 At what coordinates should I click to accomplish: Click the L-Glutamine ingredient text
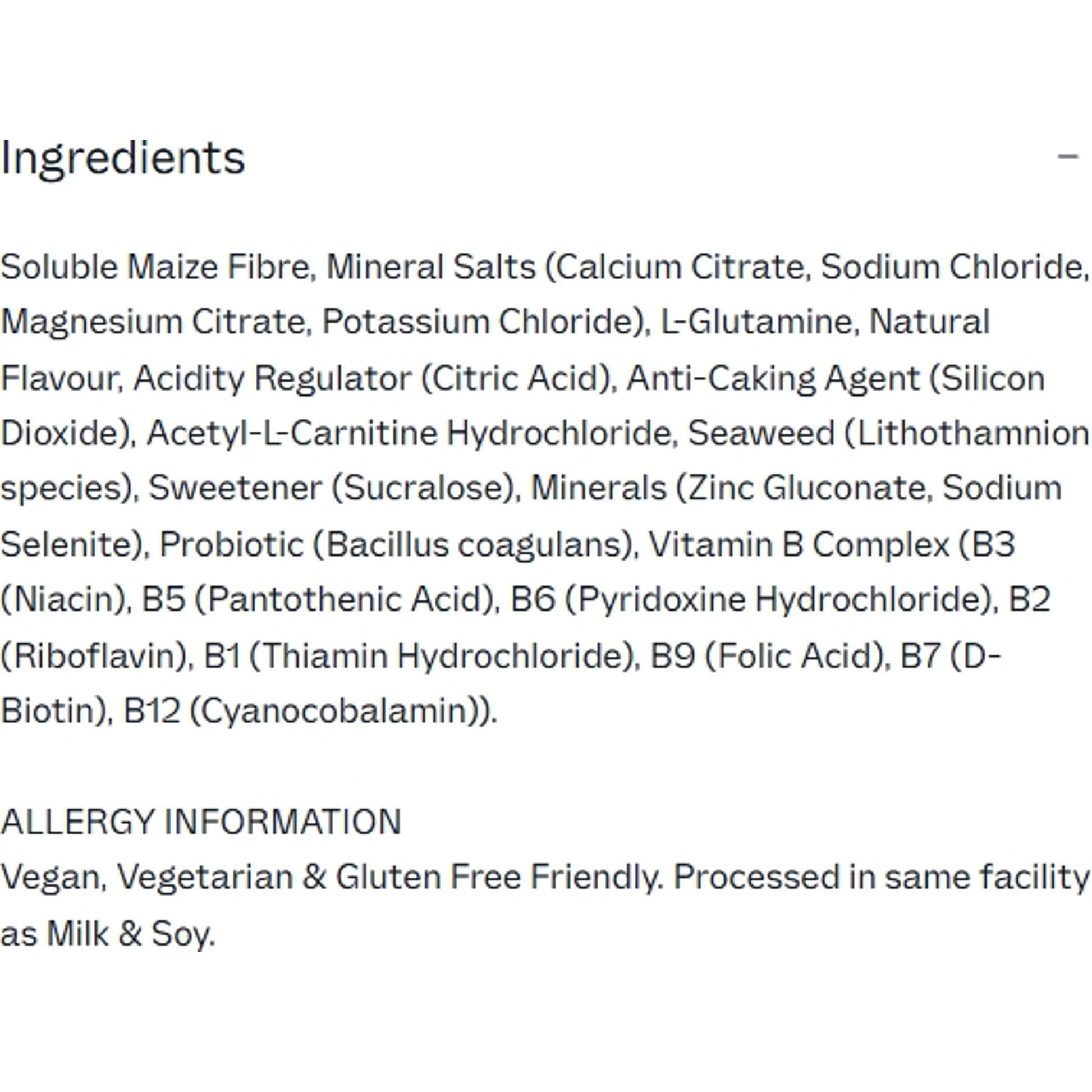[x=756, y=322]
